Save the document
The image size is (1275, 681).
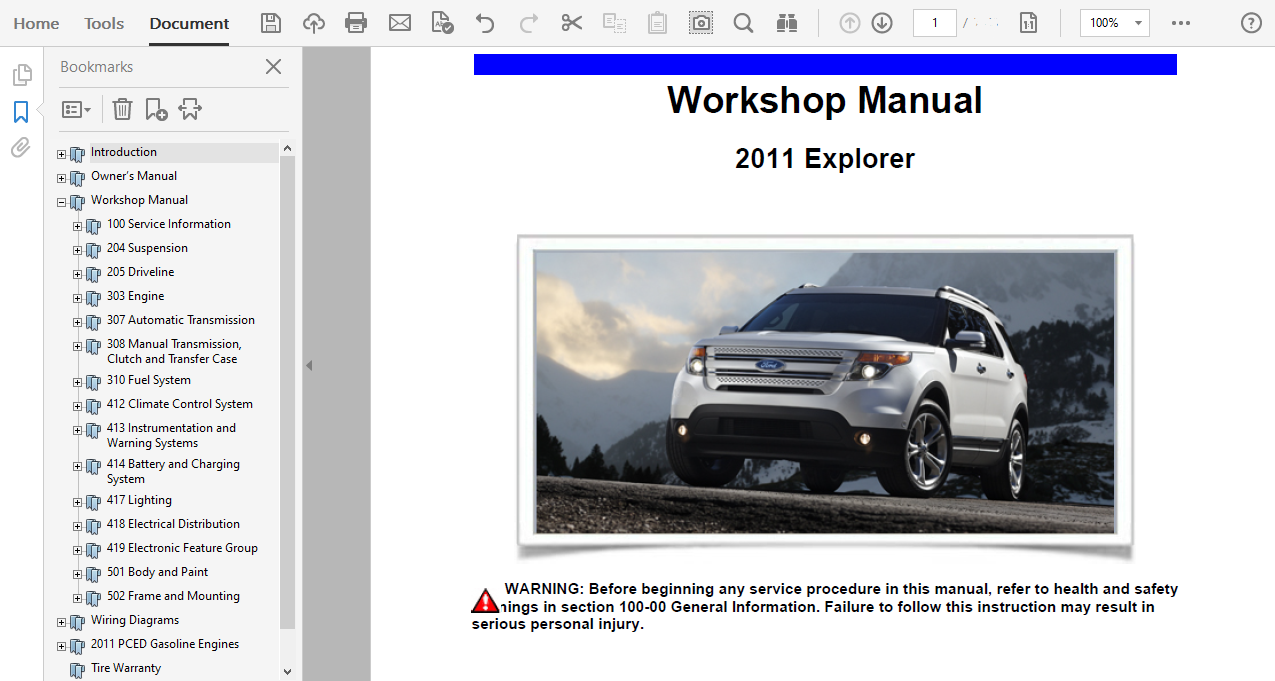point(270,22)
